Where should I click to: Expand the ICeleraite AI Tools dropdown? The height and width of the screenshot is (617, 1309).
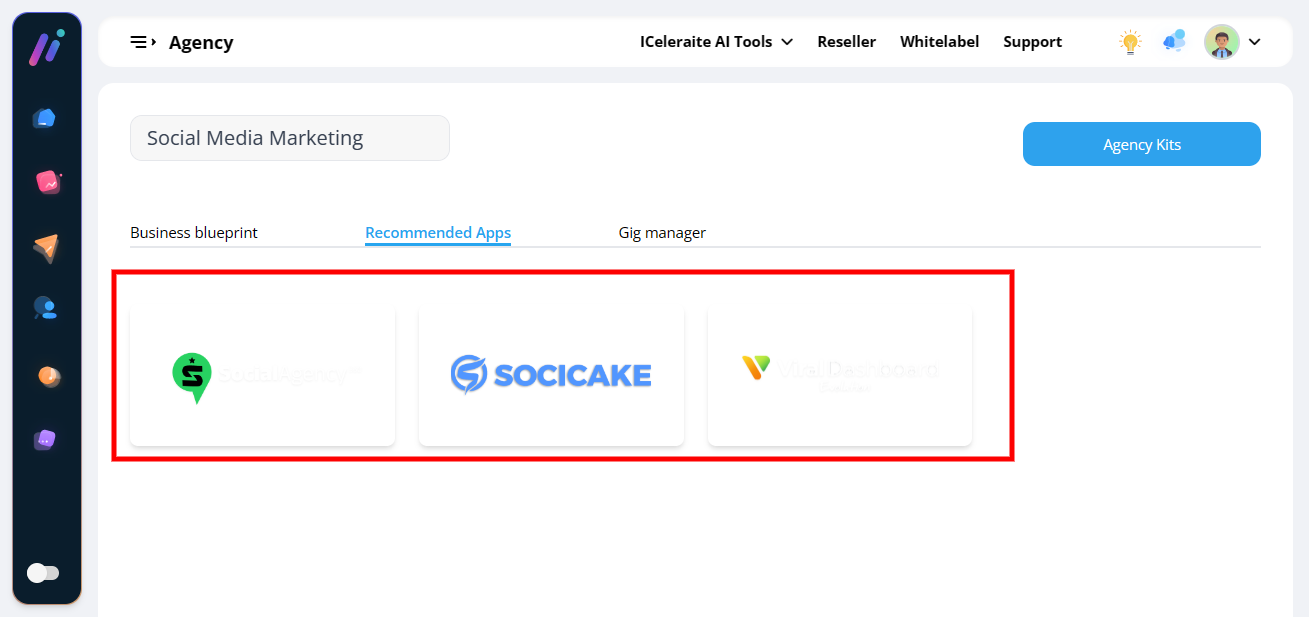point(716,42)
